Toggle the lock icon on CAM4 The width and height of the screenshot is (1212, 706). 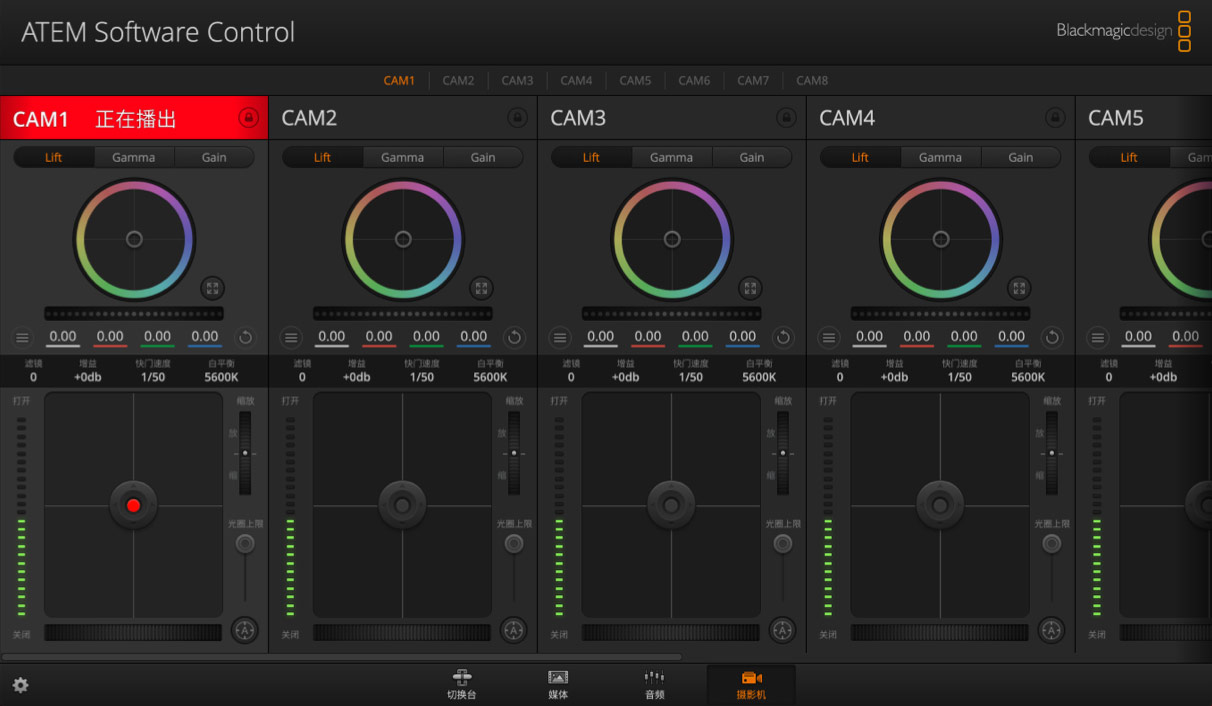(x=1055, y=117)
